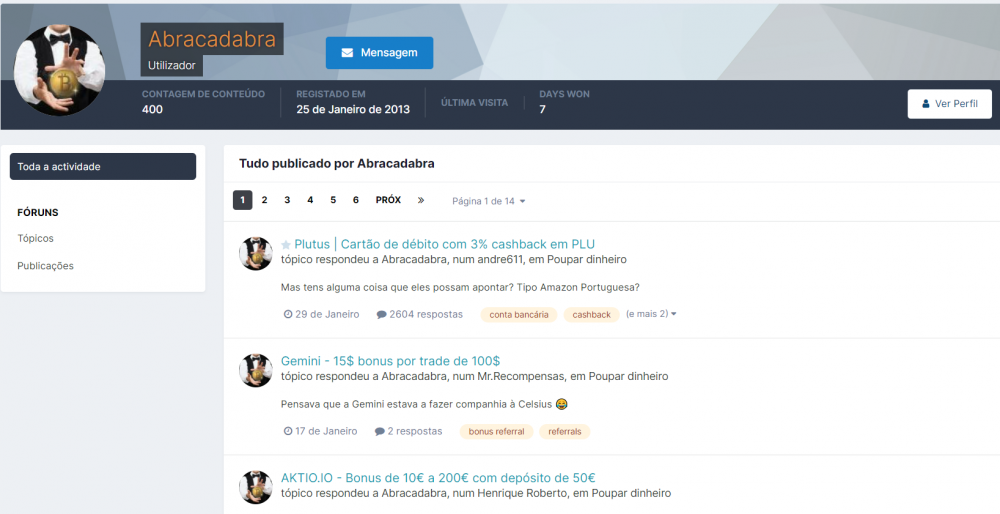Expand the Página 1 de 14 dropdown
Image resolution: width=1000 pixels, height=514 pixels.
click(x=488, y=201)
